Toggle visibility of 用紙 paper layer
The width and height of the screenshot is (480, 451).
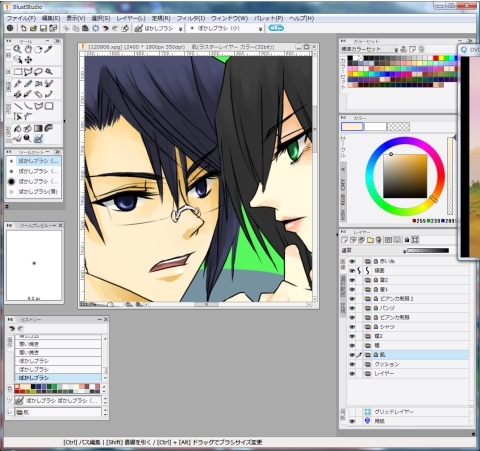[352, 421]
